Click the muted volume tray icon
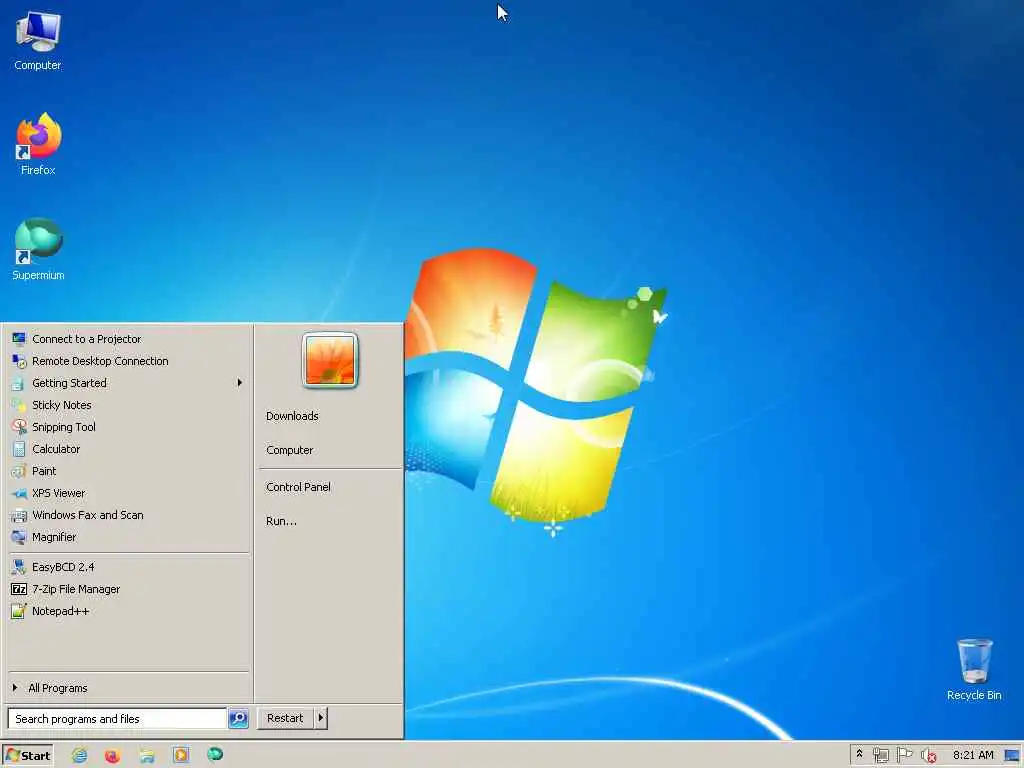The image size is (1024, 768). click(x=928, y=756)
